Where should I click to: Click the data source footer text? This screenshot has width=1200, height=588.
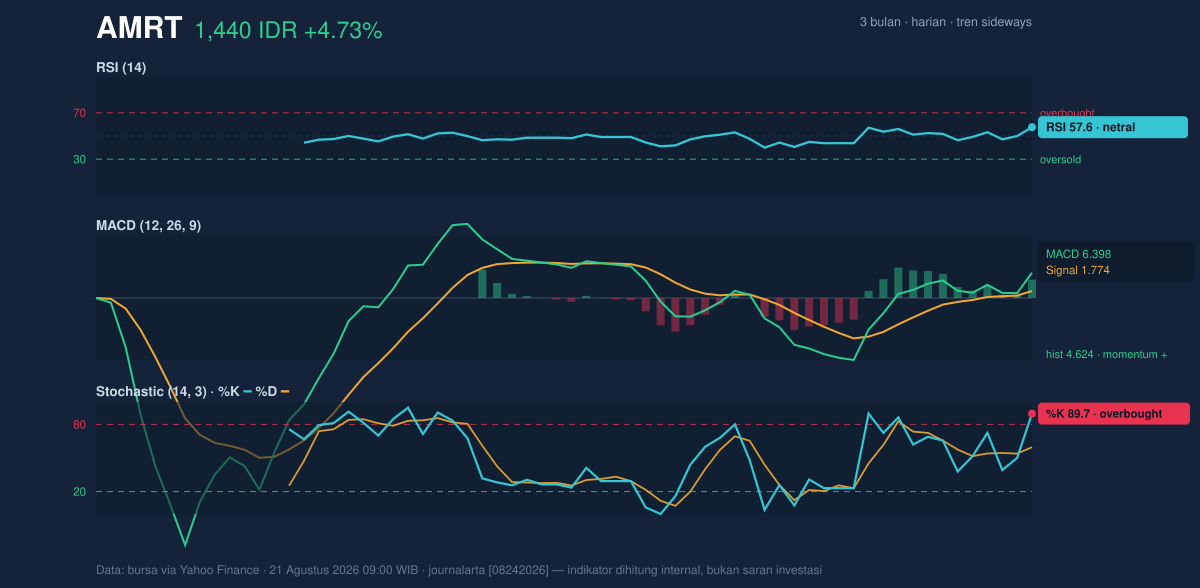click(x=459, y=570)
